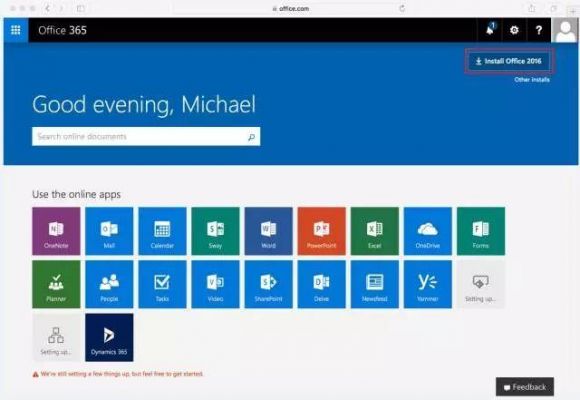580x400 pixels.
Task: Open the notifications bell
Action: pyautogui.click(x=490, y=30)
